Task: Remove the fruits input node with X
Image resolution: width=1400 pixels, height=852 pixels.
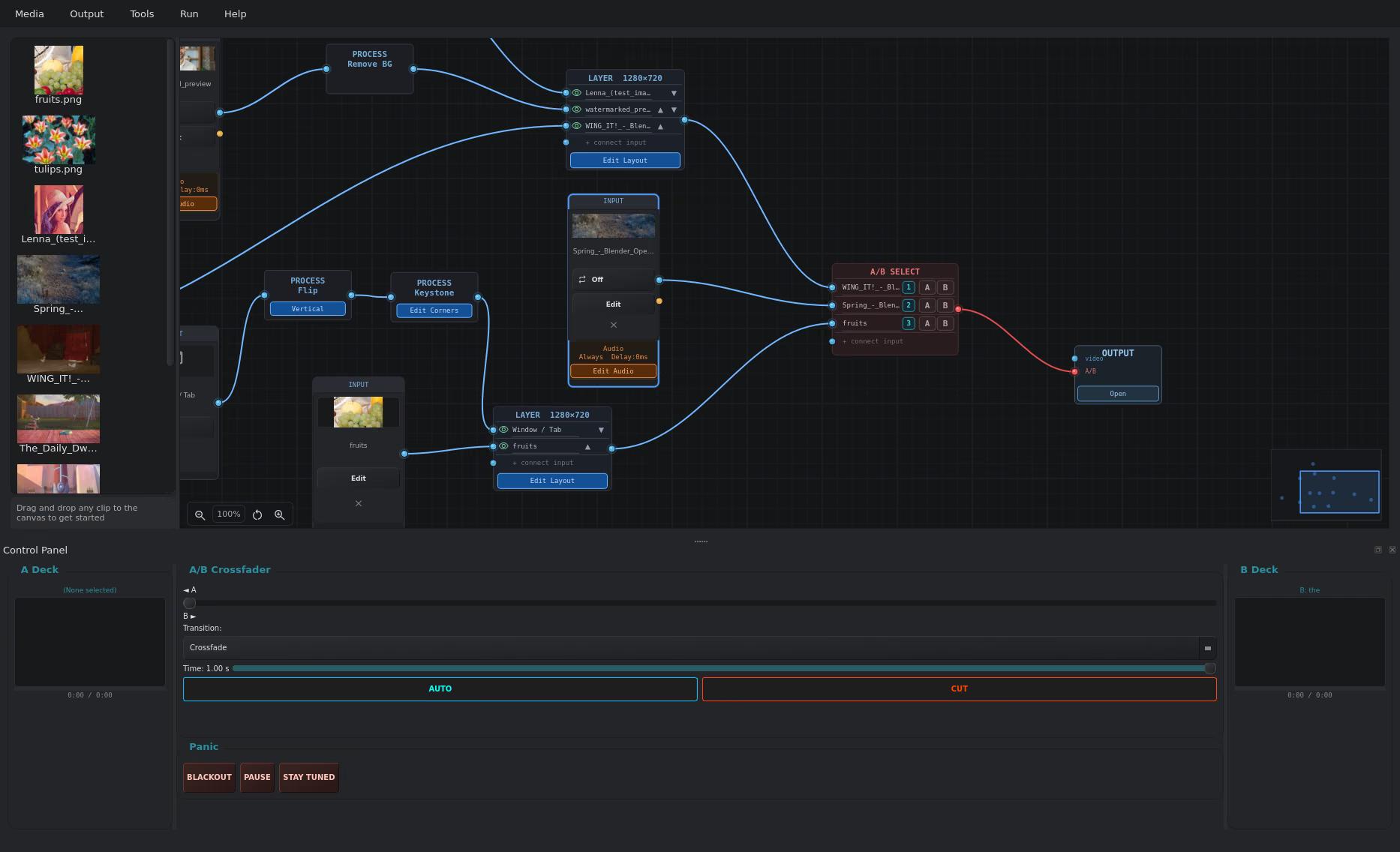Action: [358, 503]
